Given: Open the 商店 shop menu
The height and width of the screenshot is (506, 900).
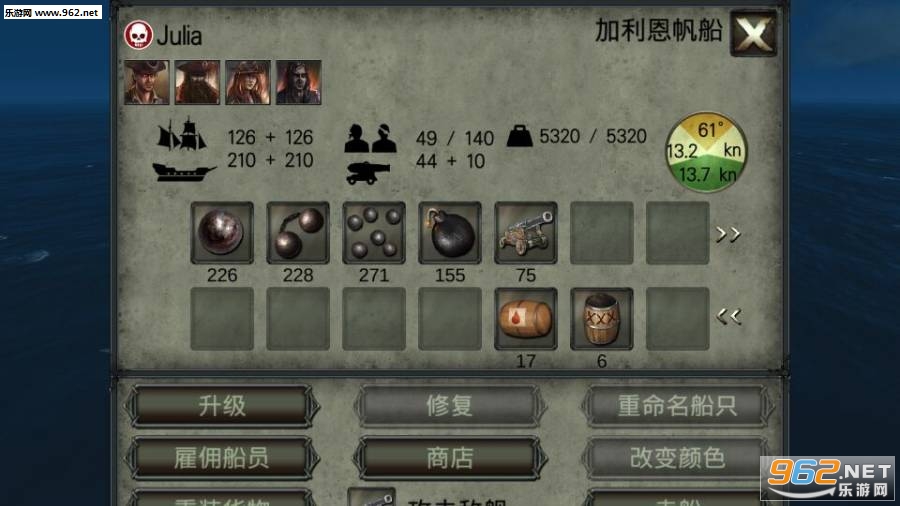Looking at the screenshot, I should [x=449, y=458].
